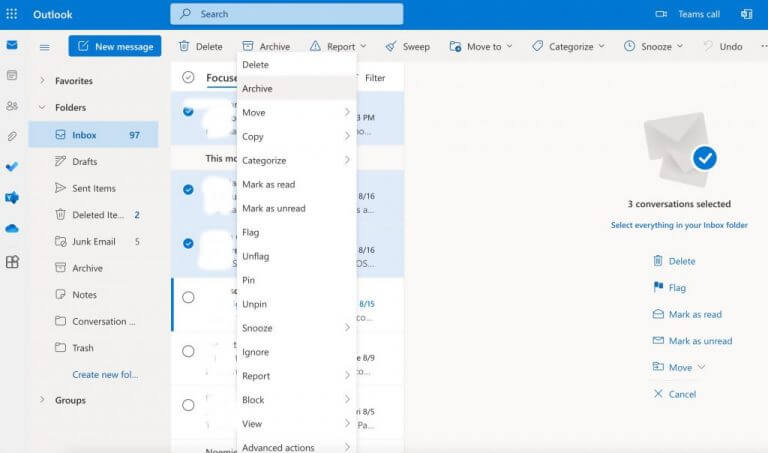This screenshot has height=453, width=768.
Task: Open the Sent Items folder
Action: [94, 188]
